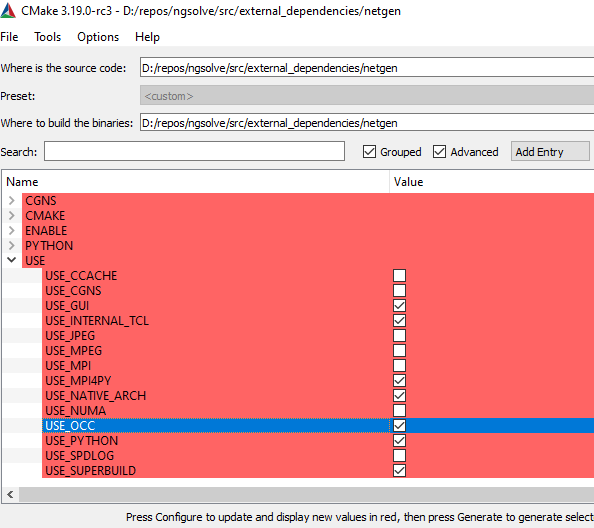Screen dimensions: 594x528
Task: Focus the Search input box
Action: tap(194, 151)
